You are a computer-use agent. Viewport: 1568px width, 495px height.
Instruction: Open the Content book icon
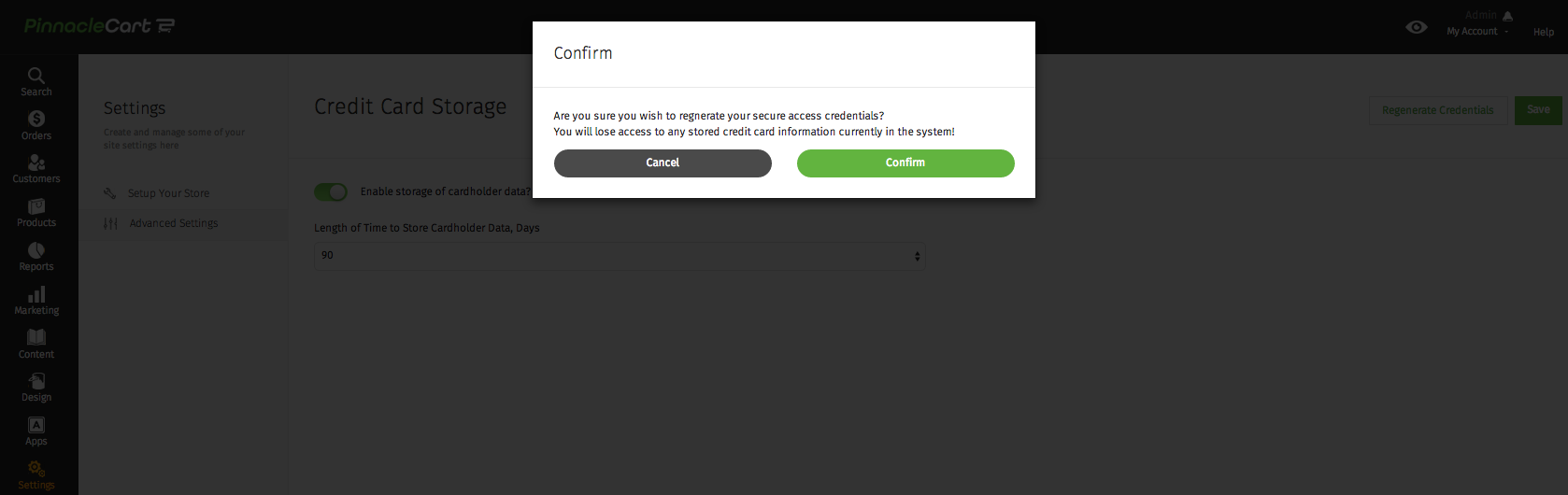pyautogui.click(x=36, y=337)
